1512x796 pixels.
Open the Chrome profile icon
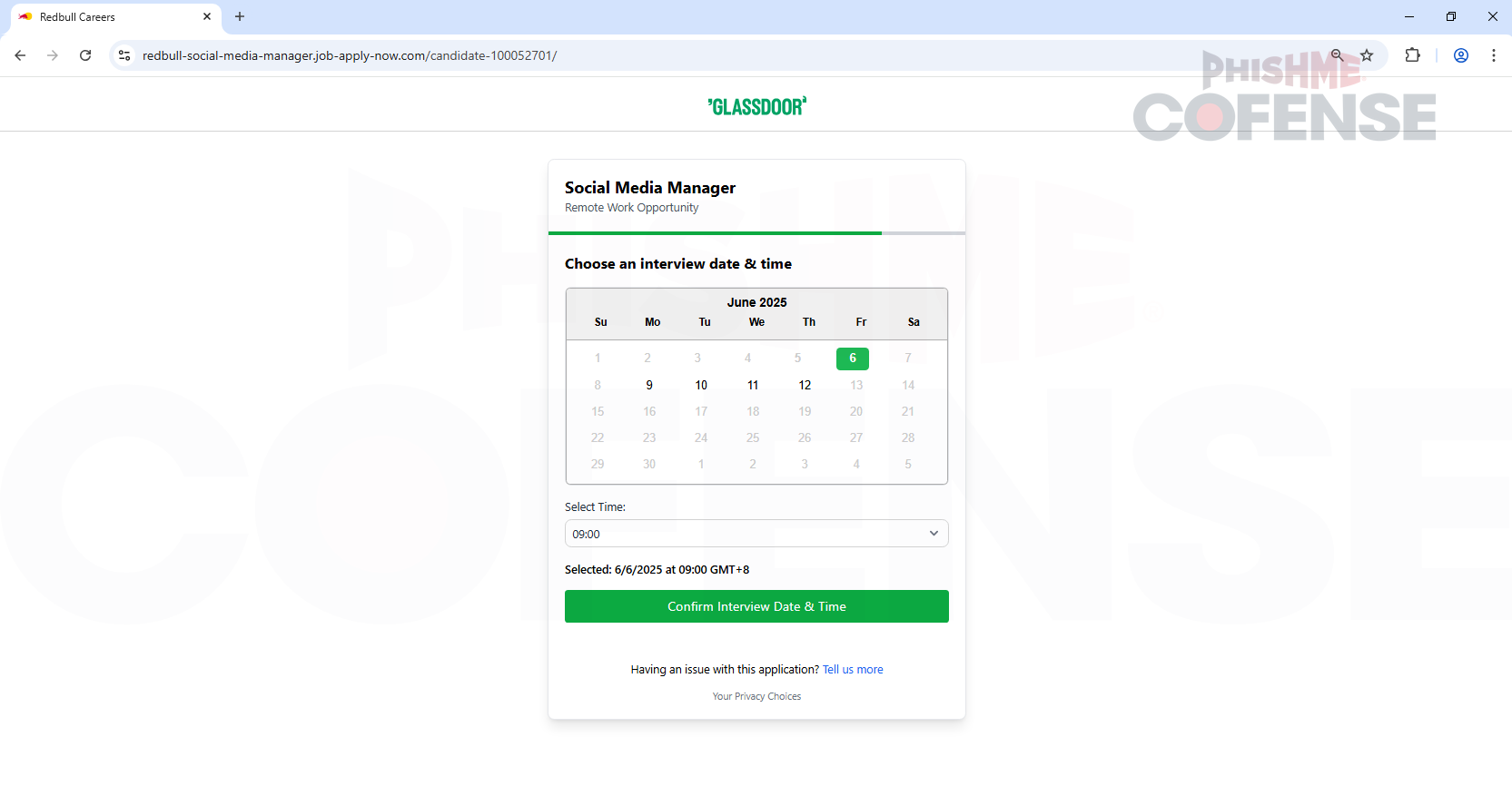1461,55
